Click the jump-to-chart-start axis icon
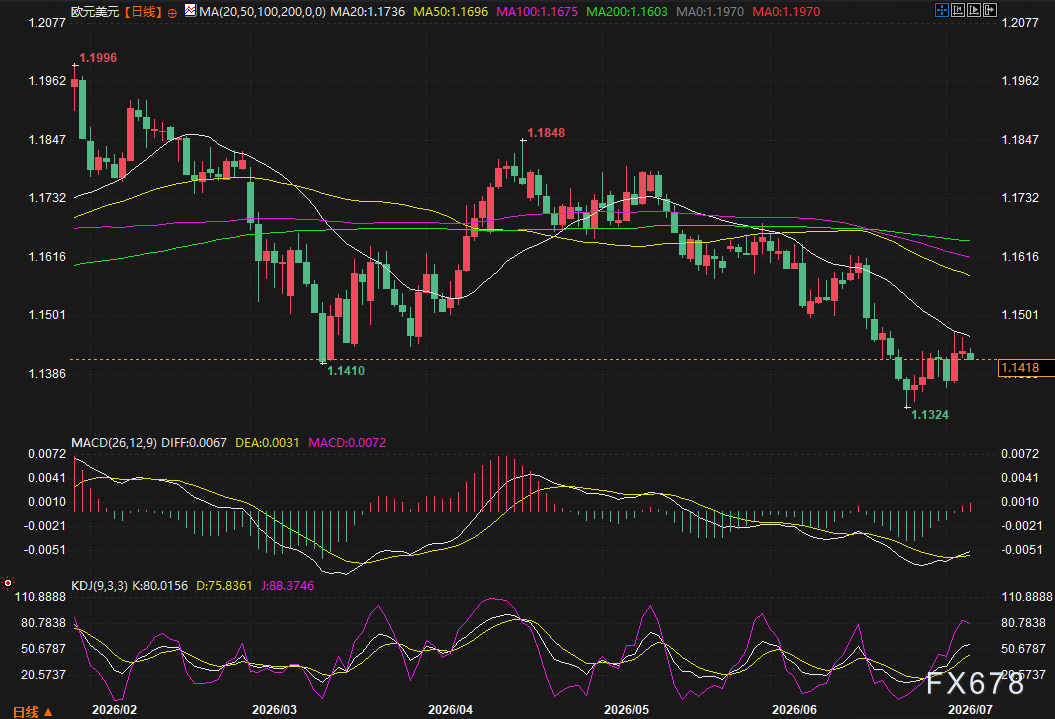1055x719 pixels. click(x=958, y=10)
